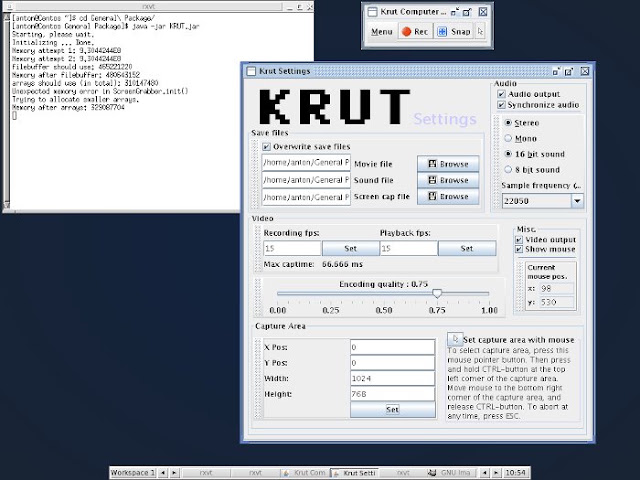Open the Menu in Krut Computer window

pyautogui.click(x=382, y=31)
